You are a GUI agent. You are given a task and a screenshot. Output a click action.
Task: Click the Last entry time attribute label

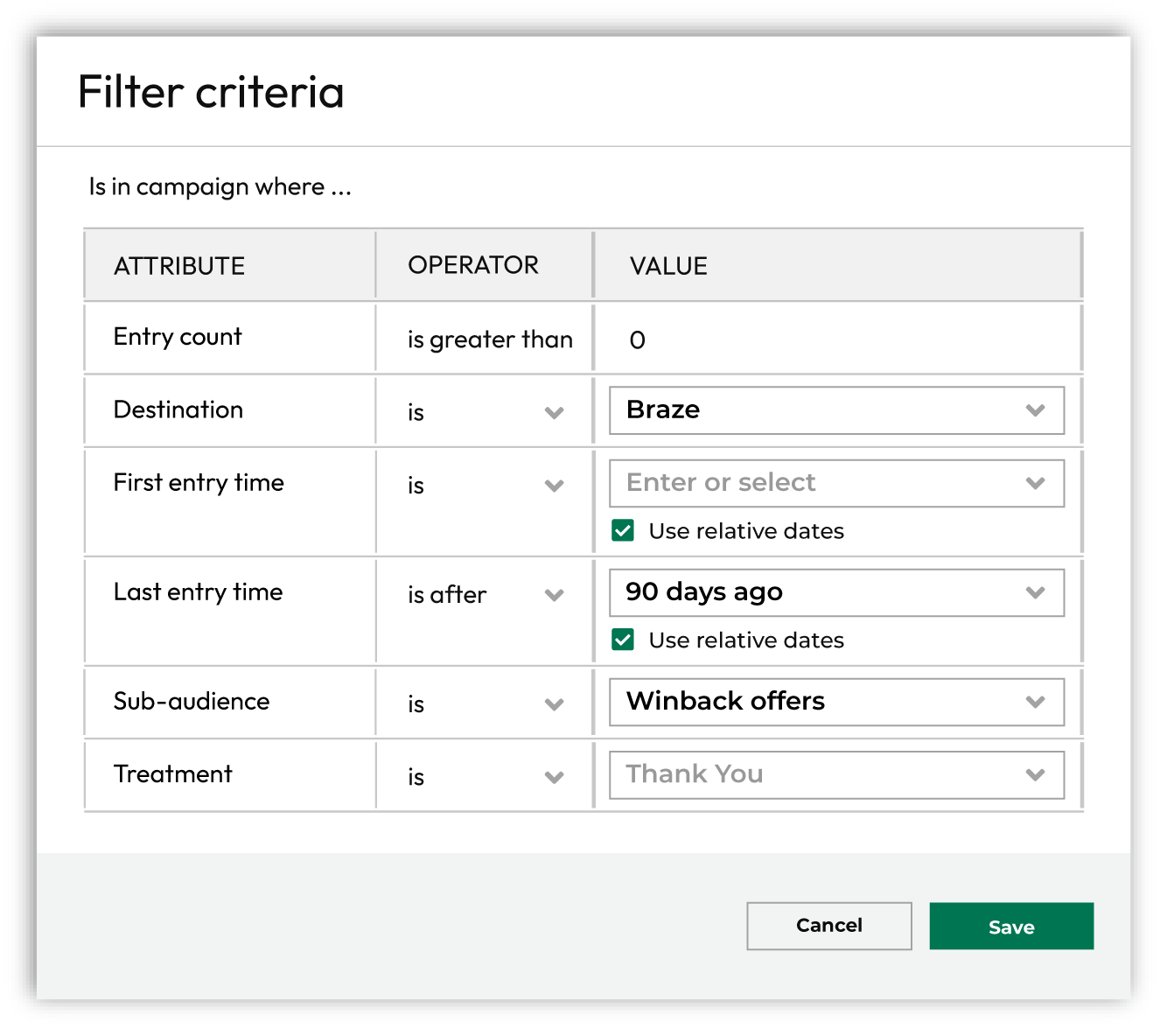(199, 592)
